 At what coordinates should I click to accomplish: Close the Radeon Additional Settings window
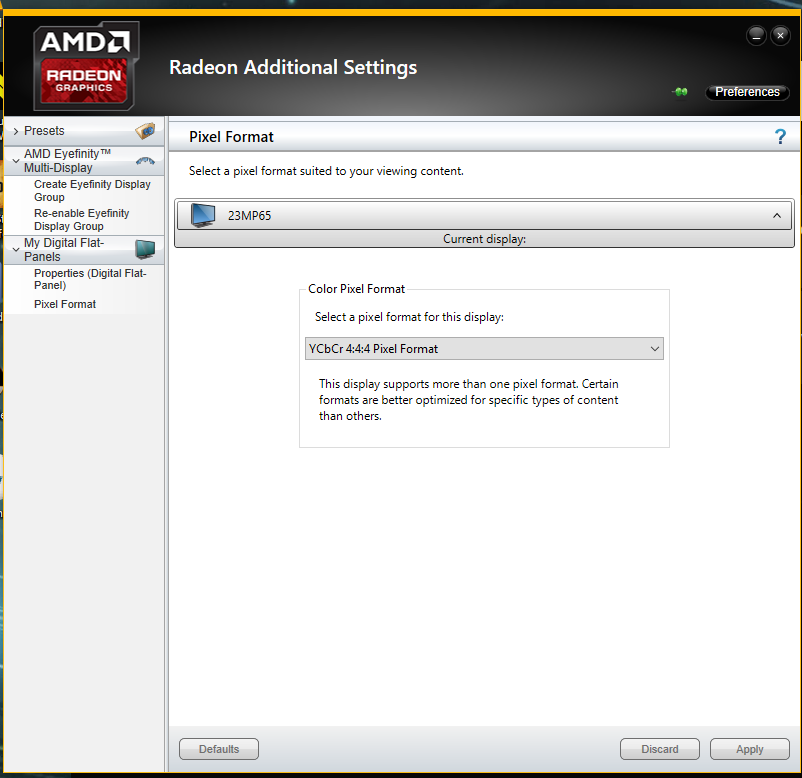point(780,36)
